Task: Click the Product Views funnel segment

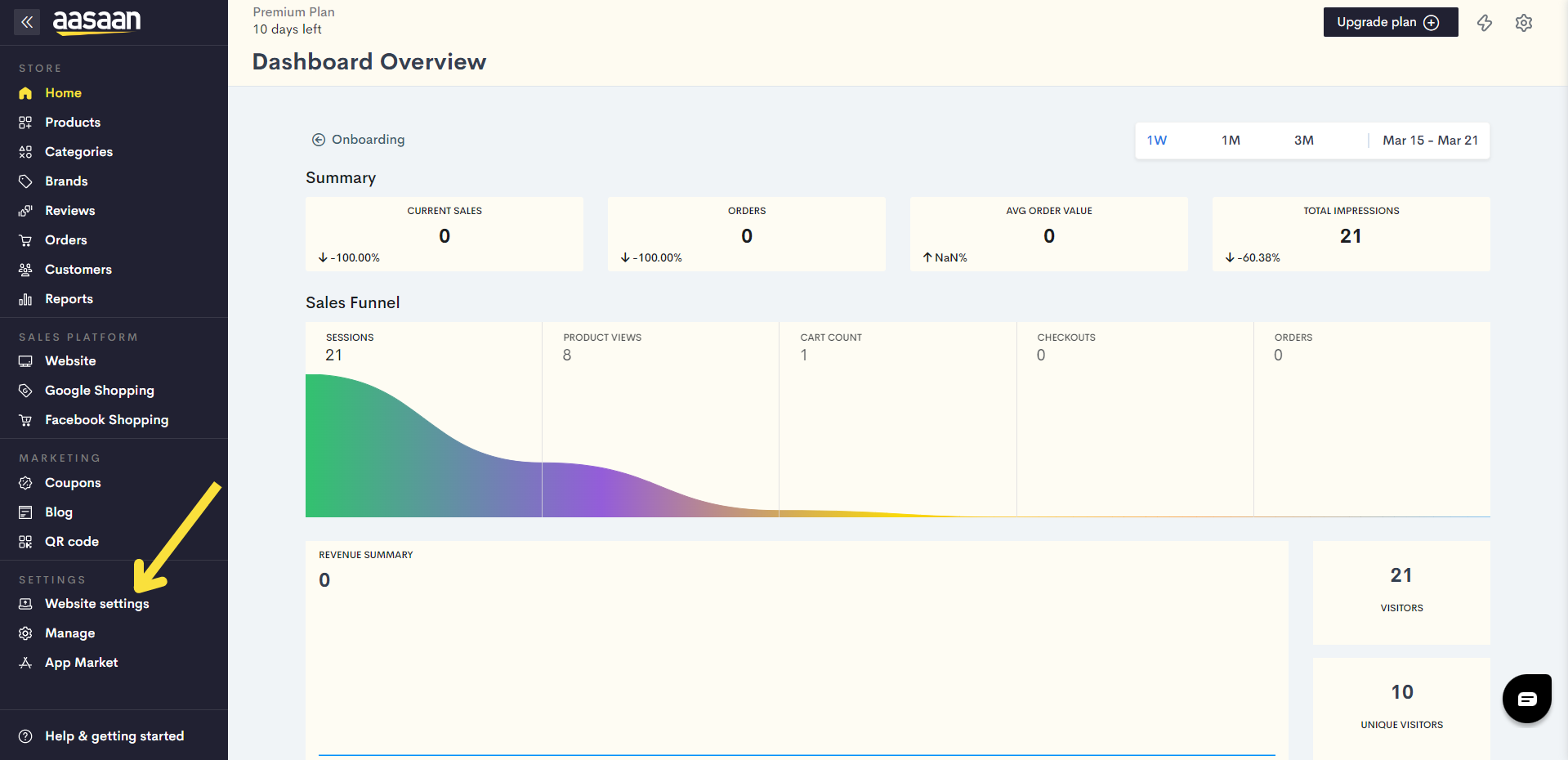Action: click(660, 419)
